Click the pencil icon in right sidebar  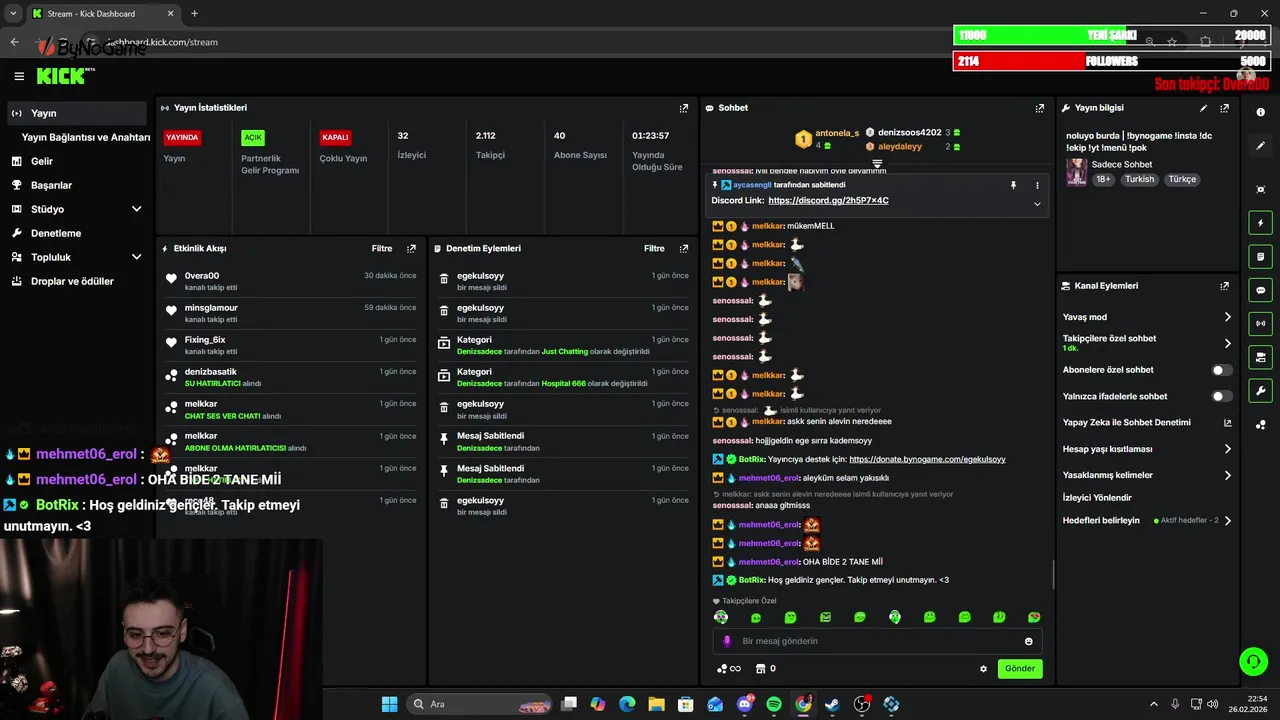tap(1261, 146)
